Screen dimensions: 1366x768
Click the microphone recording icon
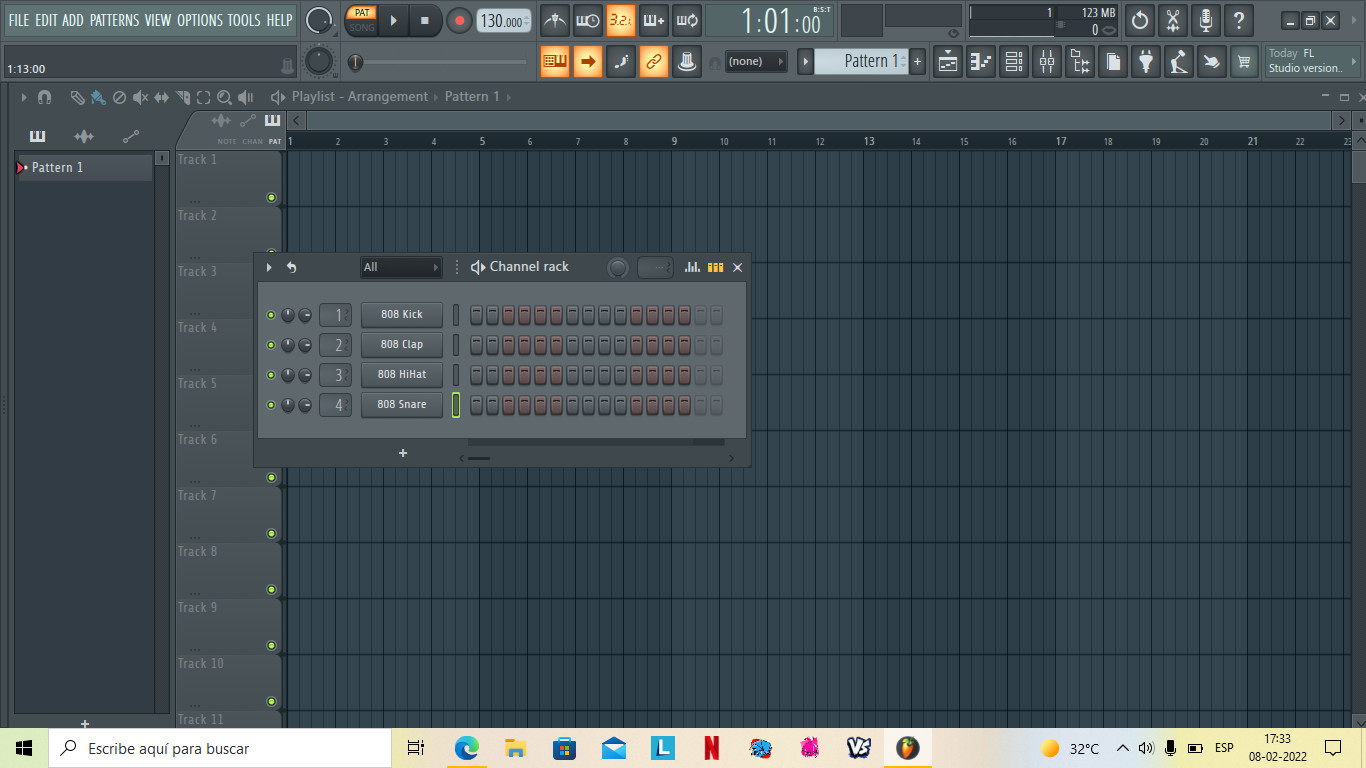click(1206, 20)
